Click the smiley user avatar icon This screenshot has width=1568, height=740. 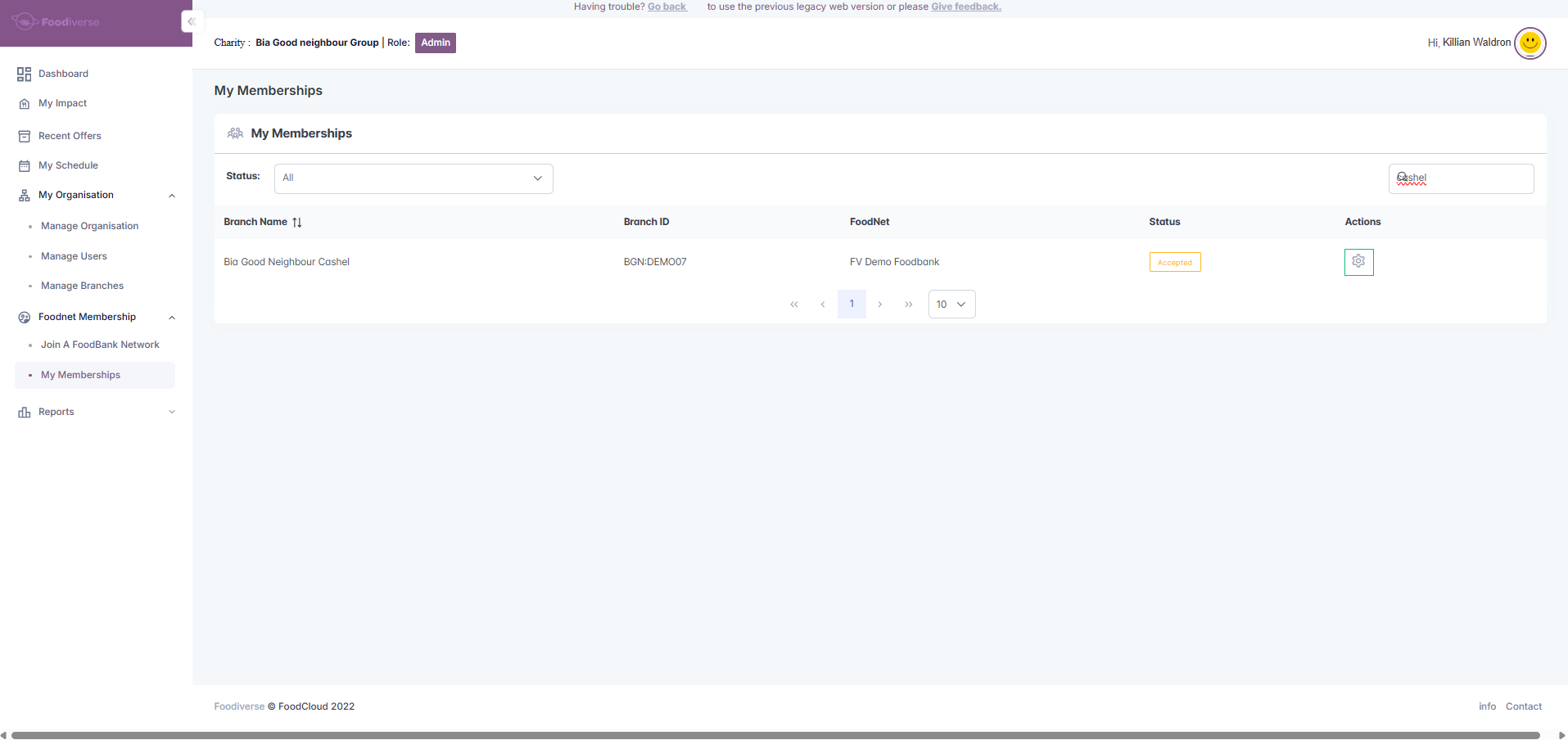click(1530, 43)
